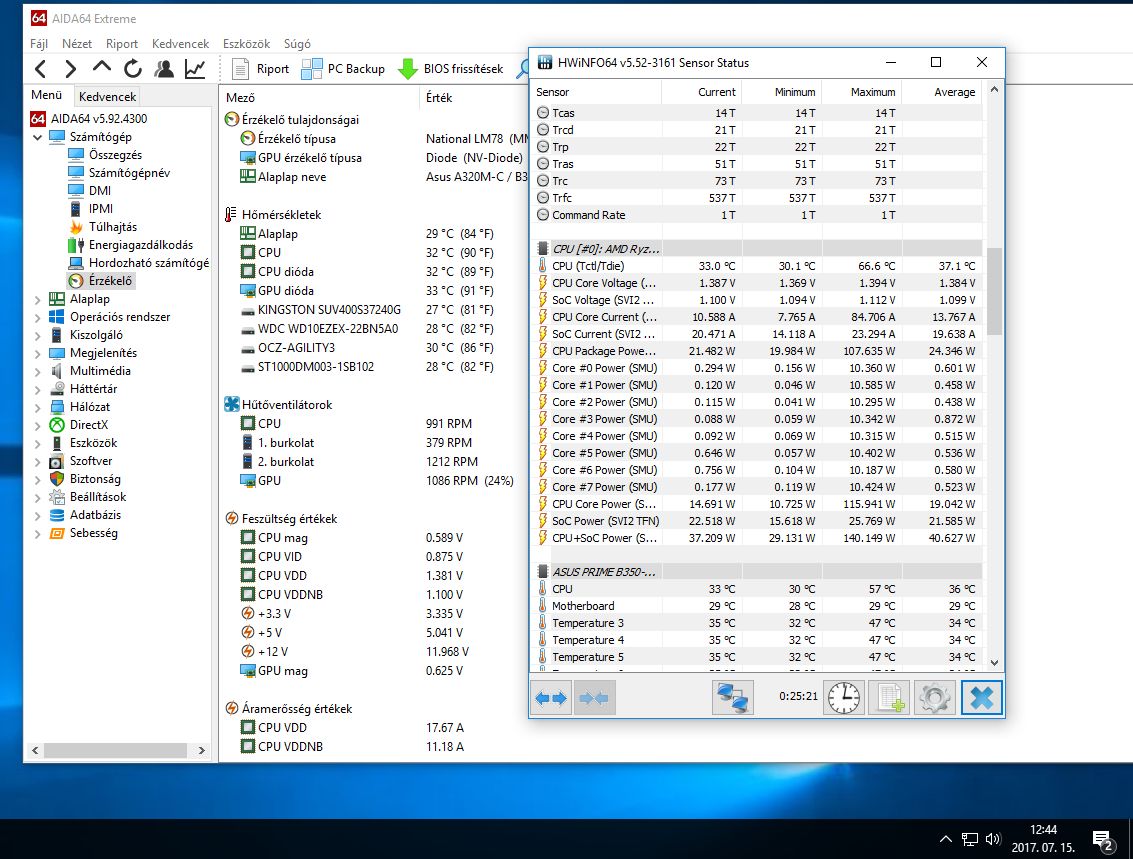Click the HWiNFO expand columns blue arrows button
Image resolution: width=1133 pixels, height=859 pixels.
(551, 698)
